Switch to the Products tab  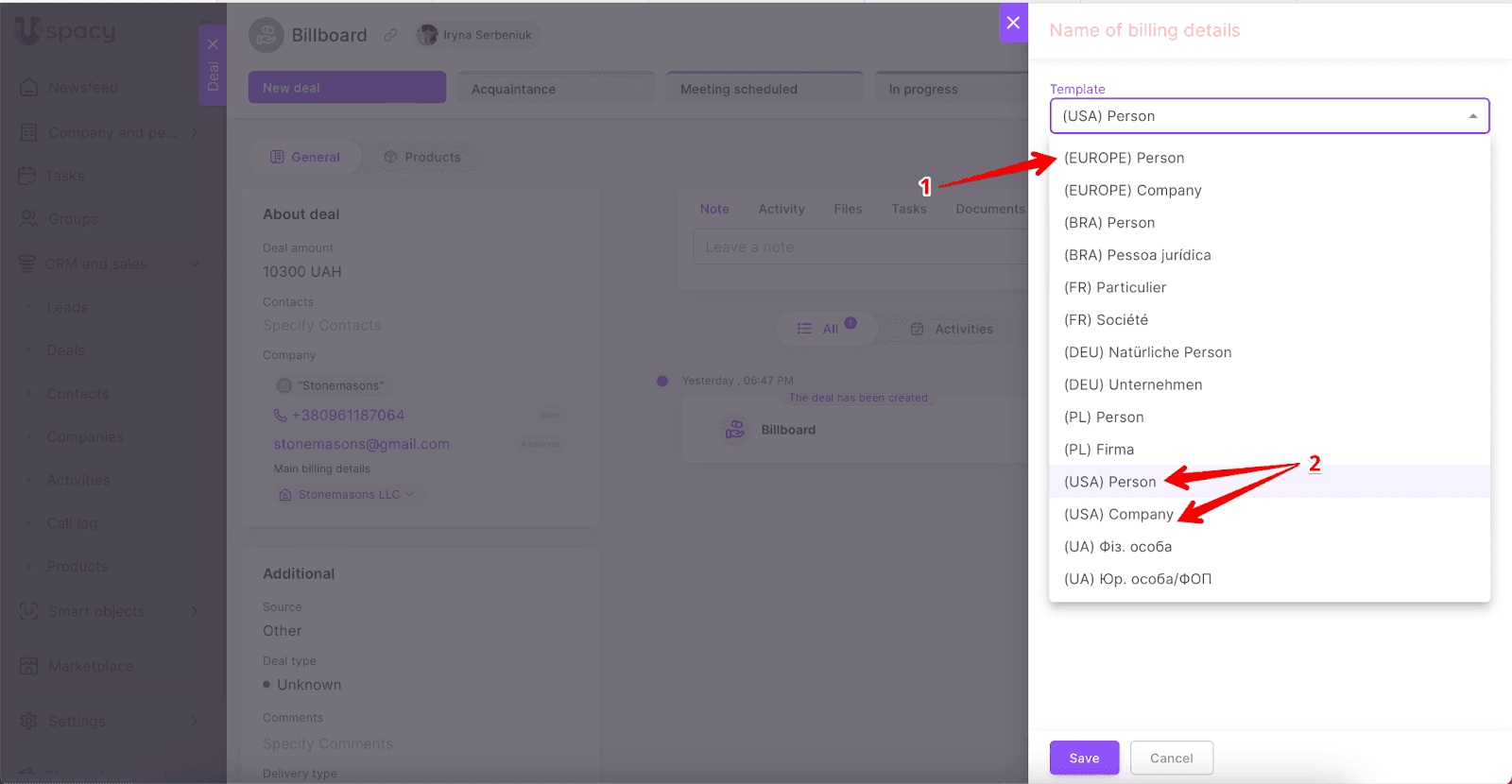(x=422, y=157)
